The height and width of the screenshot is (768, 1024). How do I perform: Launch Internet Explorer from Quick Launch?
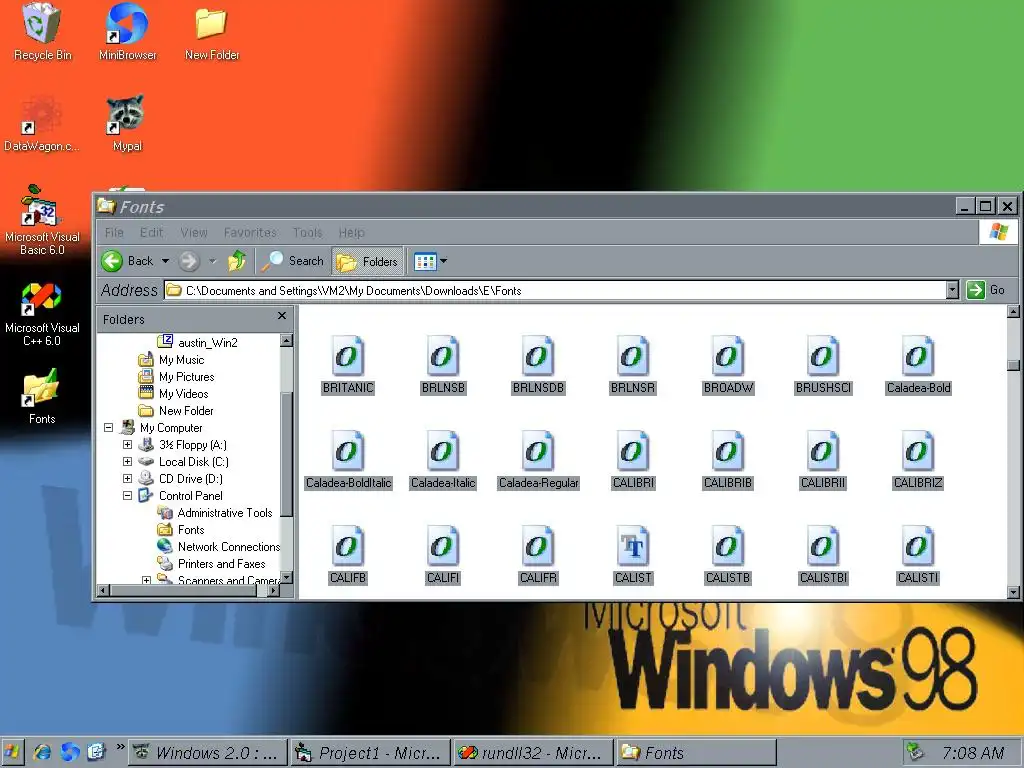pyautogui.click(x=42, y=752)
